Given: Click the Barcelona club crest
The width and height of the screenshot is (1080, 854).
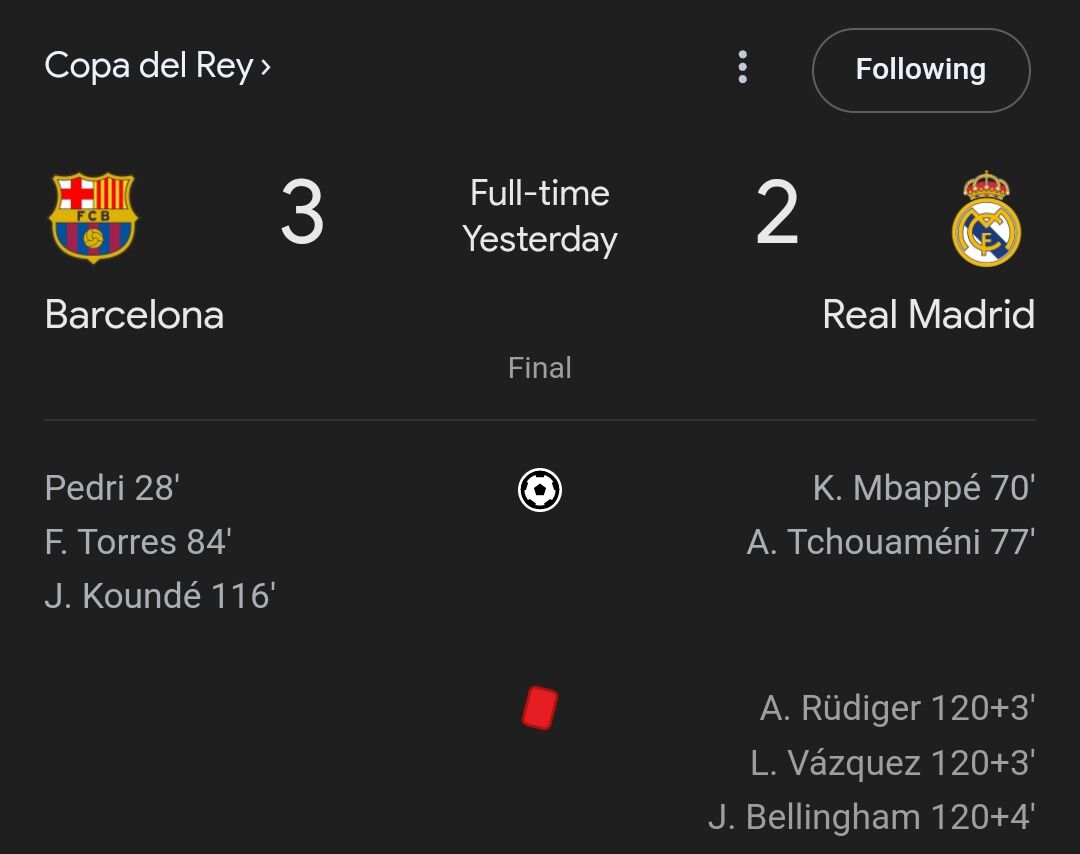Looking at the screenshot, I should 93,217.
